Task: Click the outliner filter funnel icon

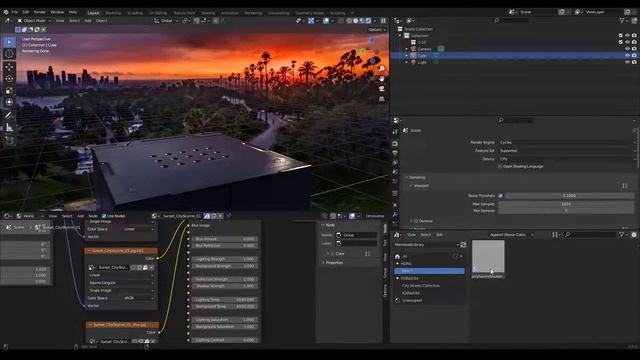Action: 622,20
